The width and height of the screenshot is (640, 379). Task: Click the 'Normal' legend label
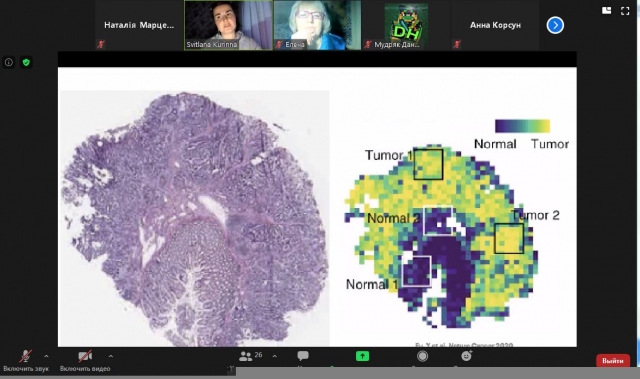point(495,144)
